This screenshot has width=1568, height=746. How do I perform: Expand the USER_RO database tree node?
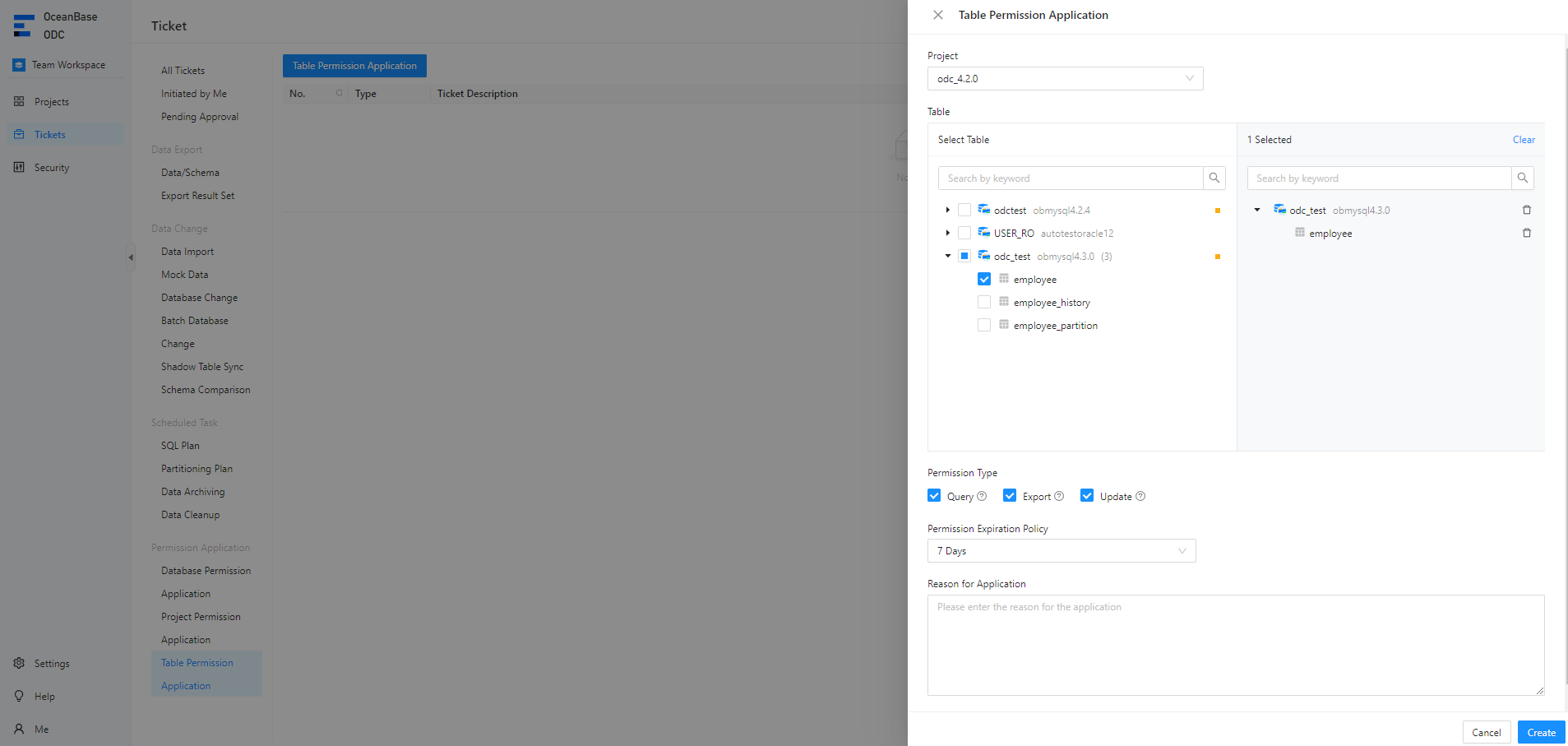tap(947, 234)
